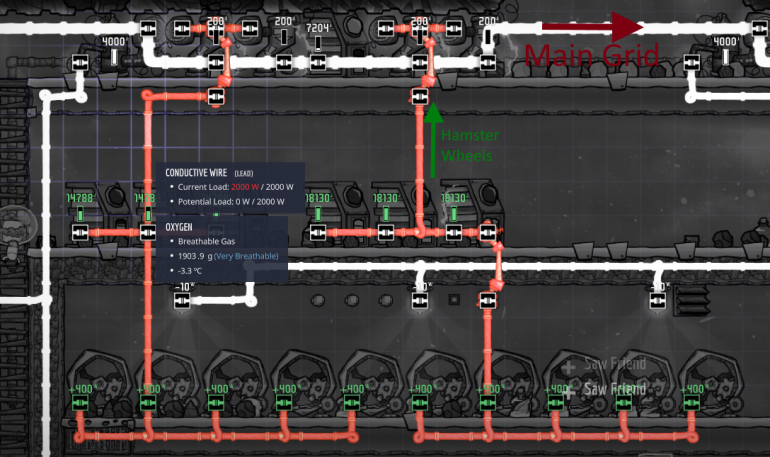Click the Current Load: 2000 W / 2000 W line

(235, 187)
